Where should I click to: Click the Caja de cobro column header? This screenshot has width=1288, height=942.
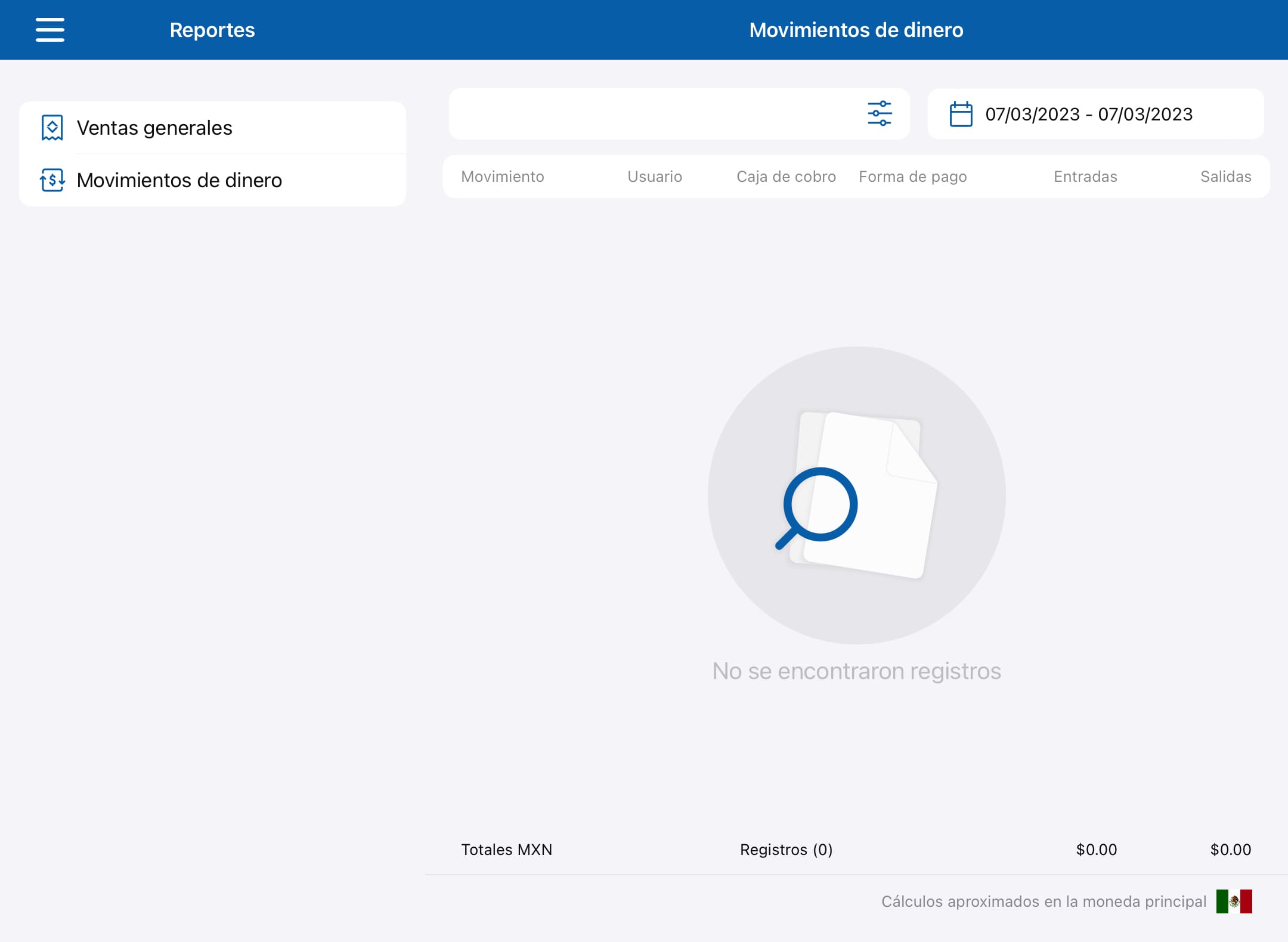pyautogui.click(x=786, y=176)
